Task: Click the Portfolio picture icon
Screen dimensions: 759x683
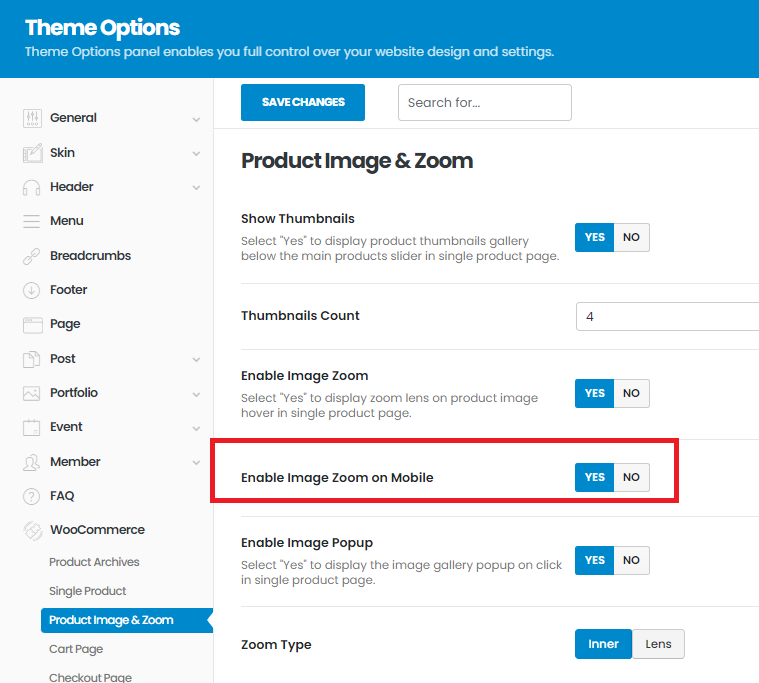Action: coord(32,394)
